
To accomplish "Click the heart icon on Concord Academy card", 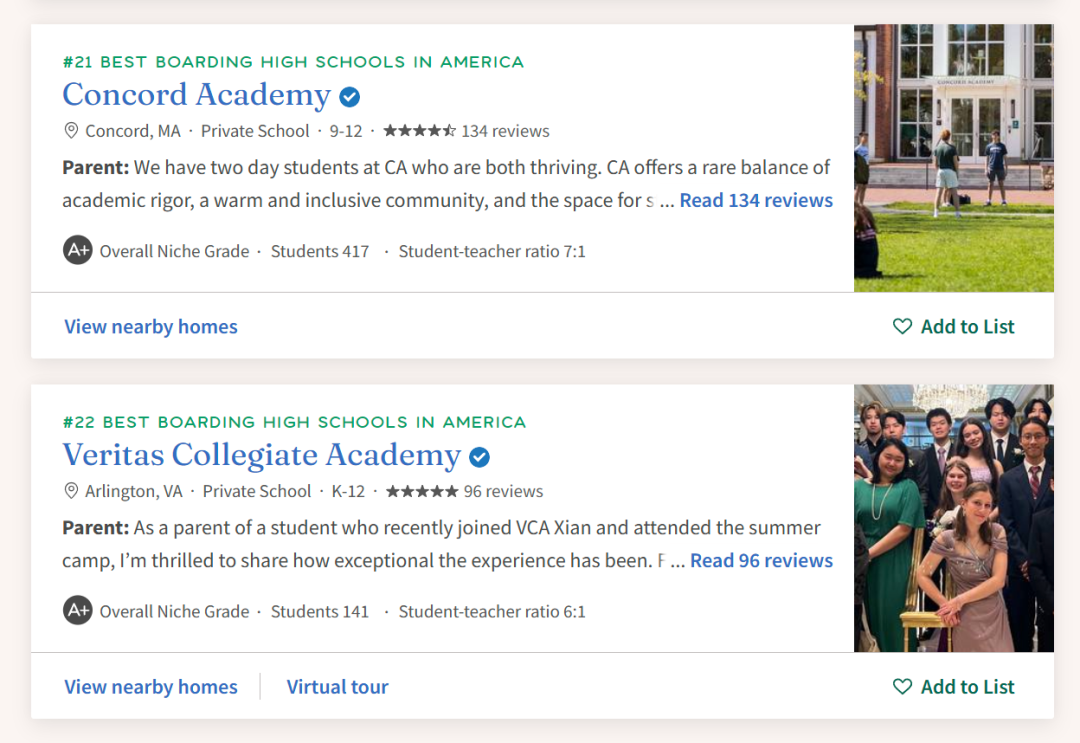I will [x=902, y=326].
